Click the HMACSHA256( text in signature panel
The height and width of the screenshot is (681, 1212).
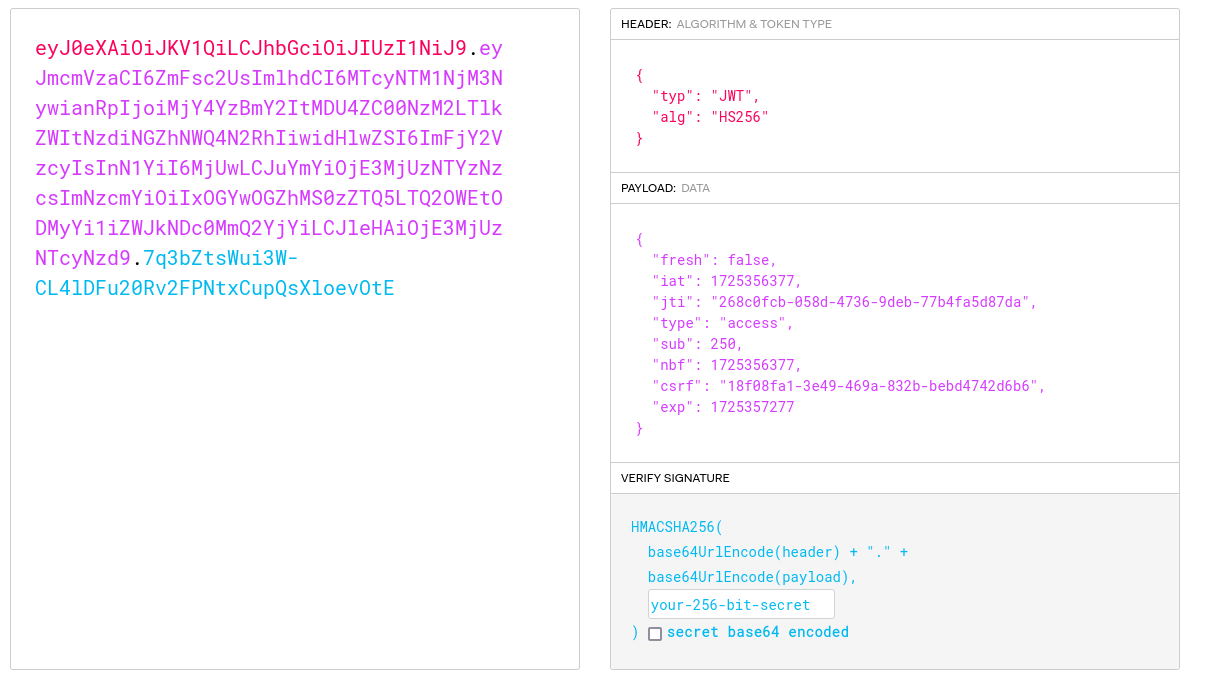pos(676,527)
